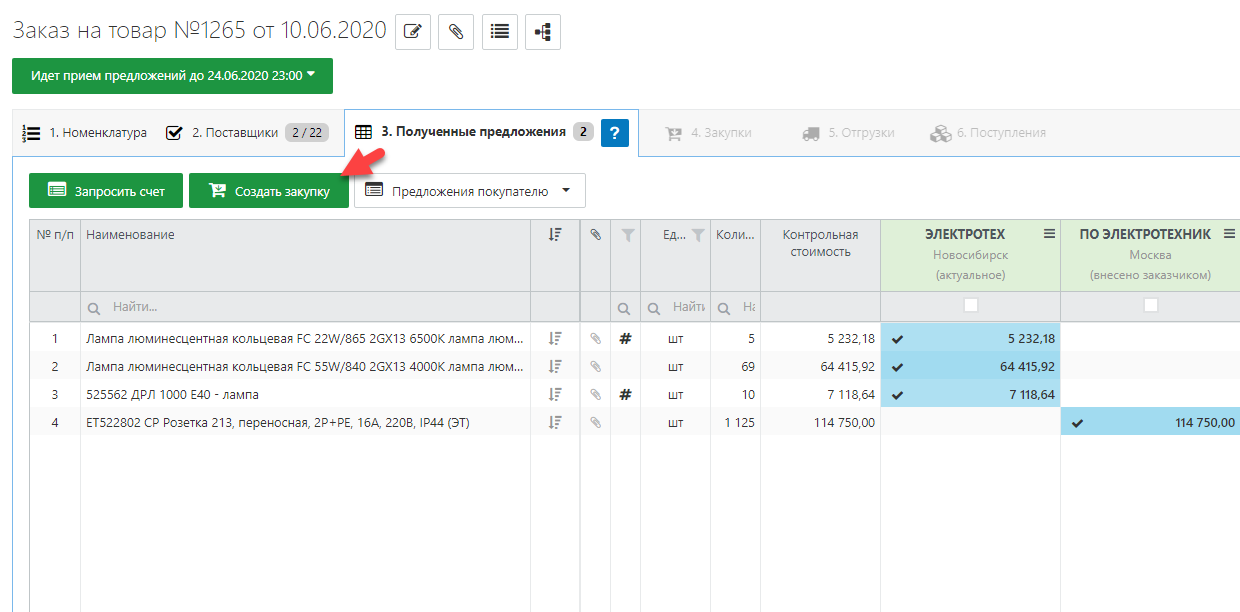
Task: Tick the checkbox under ЭЛЕКТРОТЕХ supplier
Action: pyautogui.click(x=970, y=306)
